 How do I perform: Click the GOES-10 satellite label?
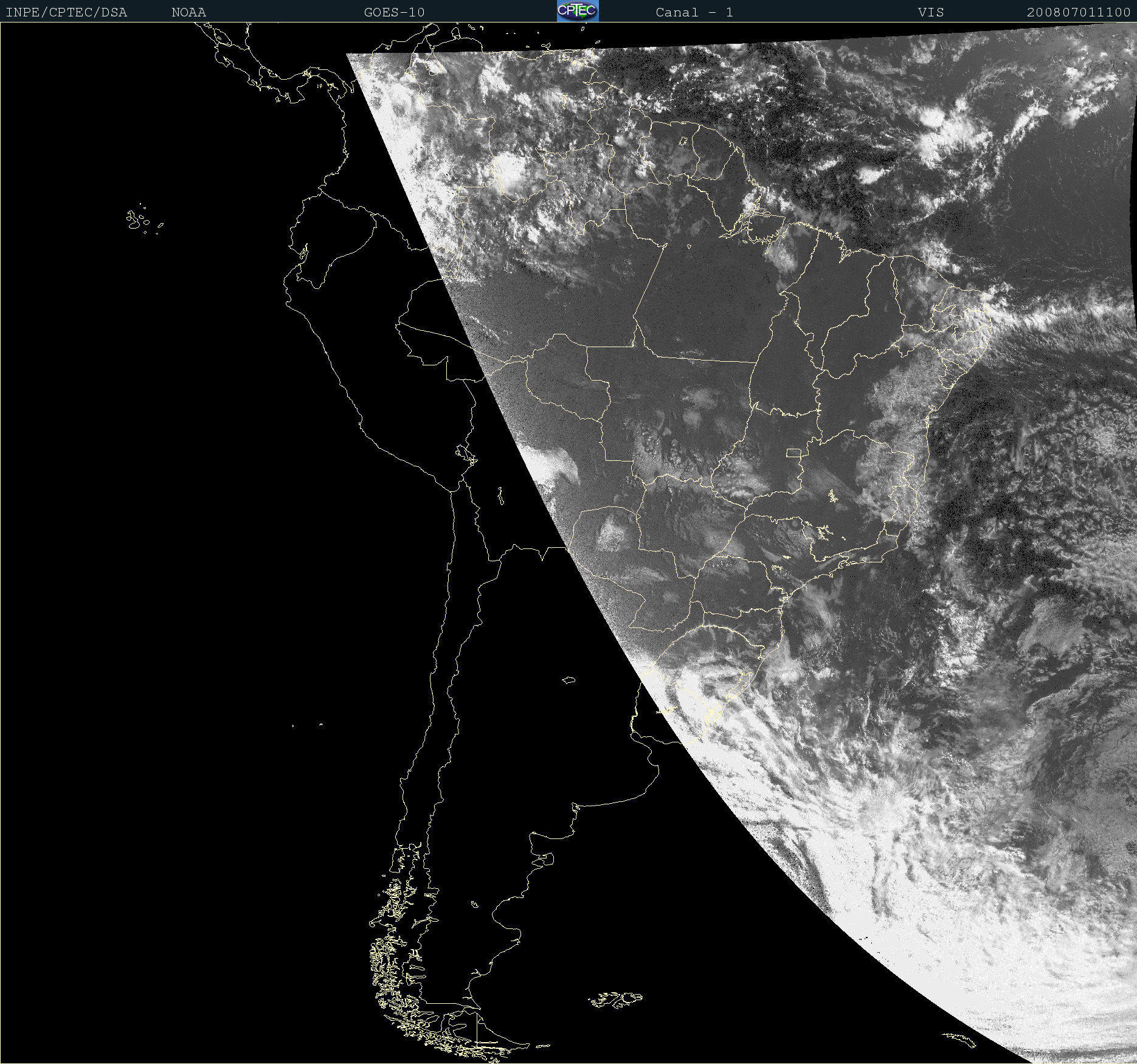394,12
